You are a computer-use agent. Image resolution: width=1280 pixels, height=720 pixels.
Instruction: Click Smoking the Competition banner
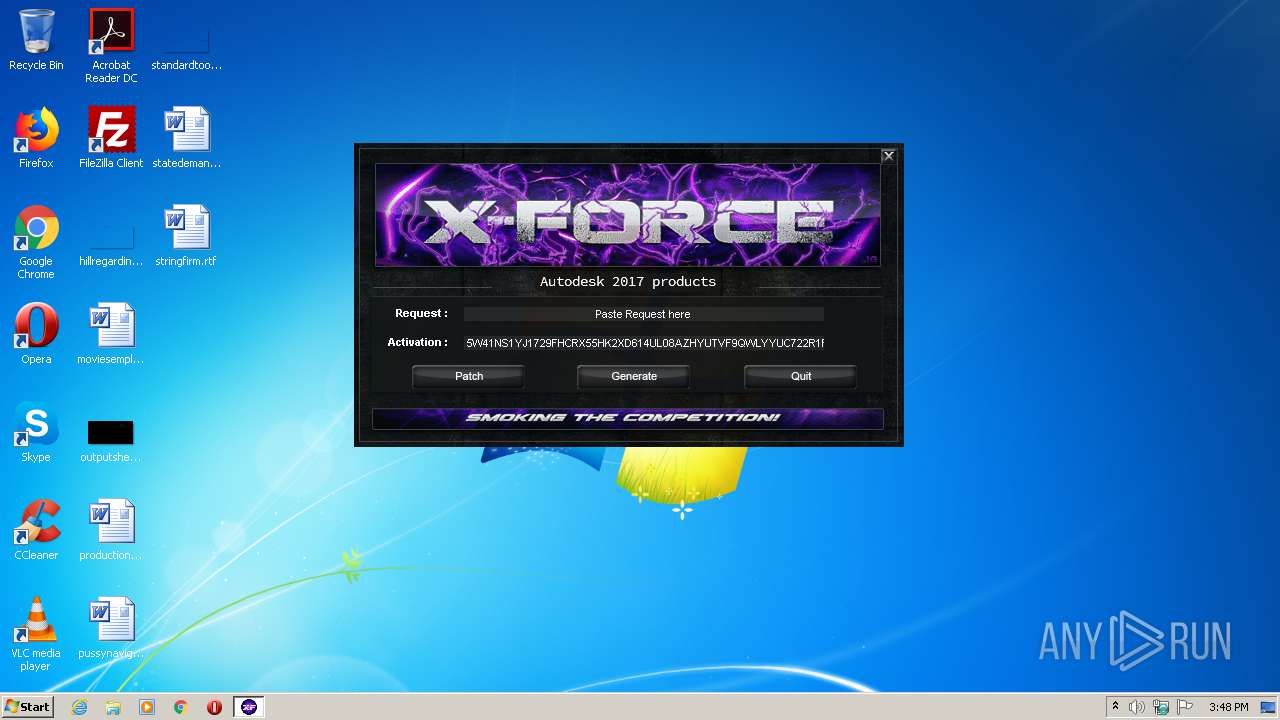627,418
